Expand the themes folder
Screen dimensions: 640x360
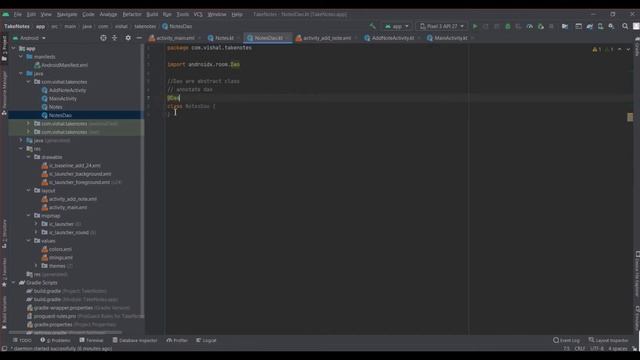36,266
